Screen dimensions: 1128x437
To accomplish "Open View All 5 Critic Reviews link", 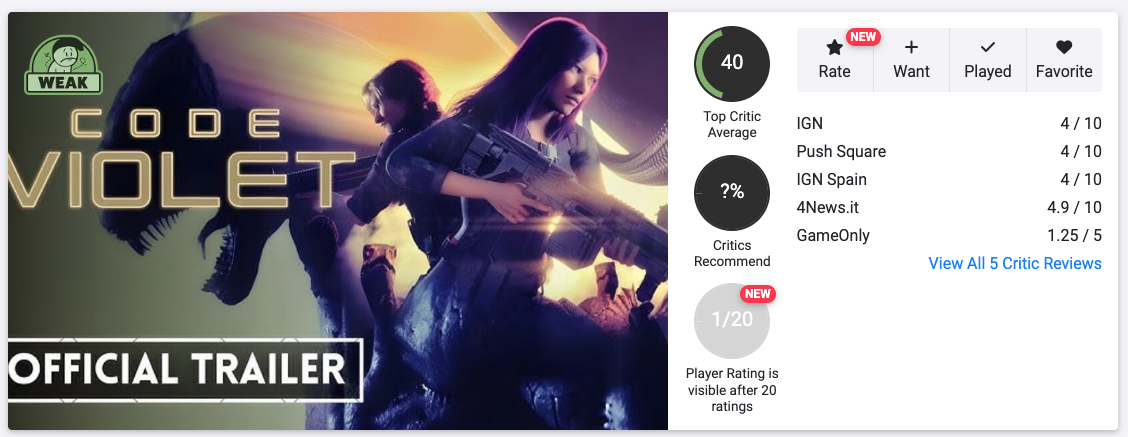I will [1014, 263].
